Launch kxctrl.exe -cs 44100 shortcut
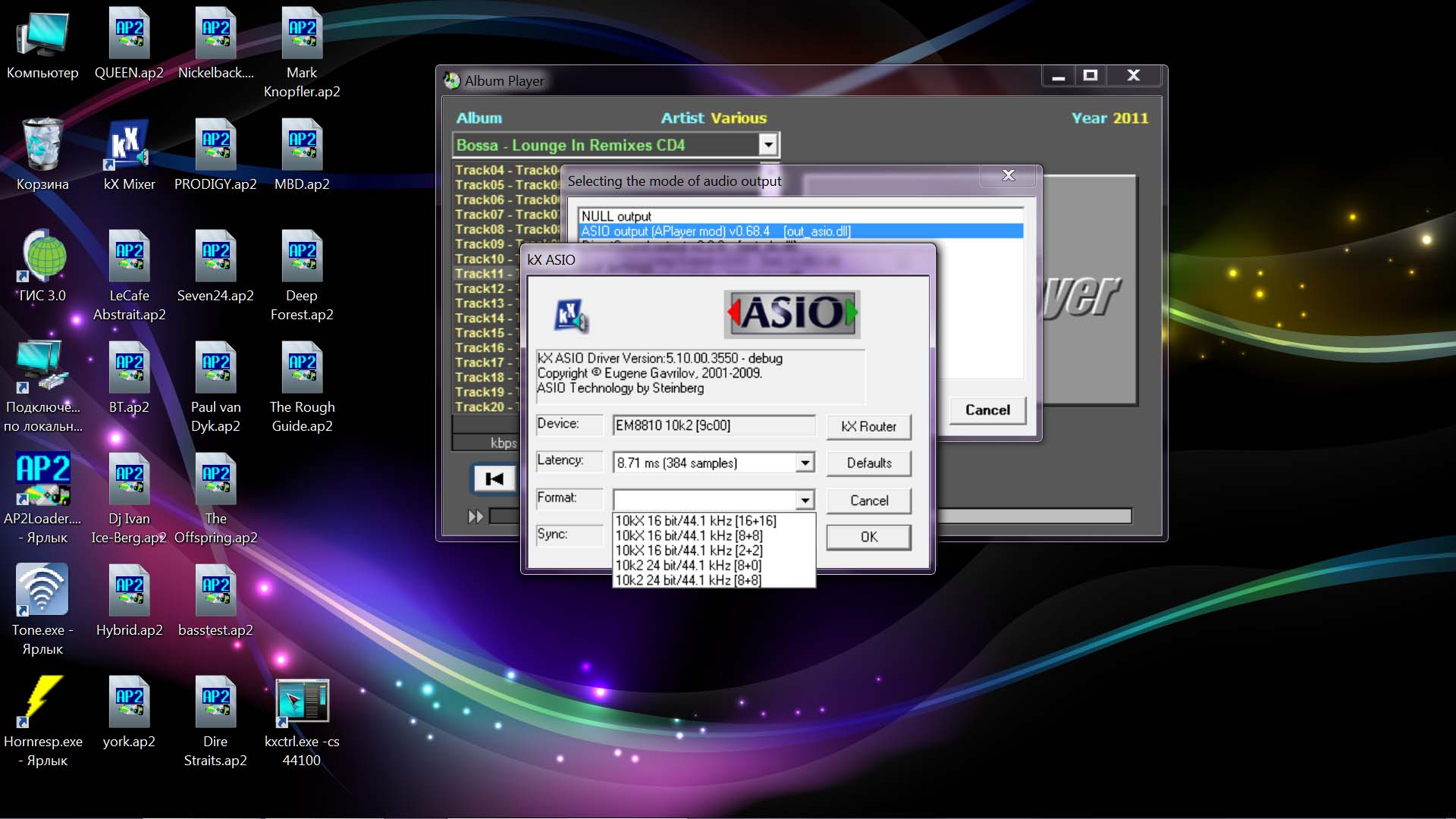 click(302, 701)
